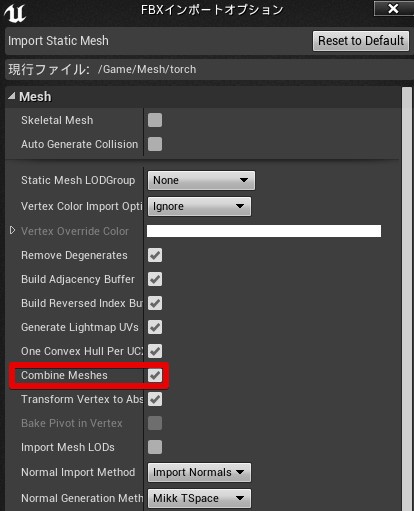The image size is (414, 511).
Task: Click the Vertex Override Color label
Action: pos(75,231)
